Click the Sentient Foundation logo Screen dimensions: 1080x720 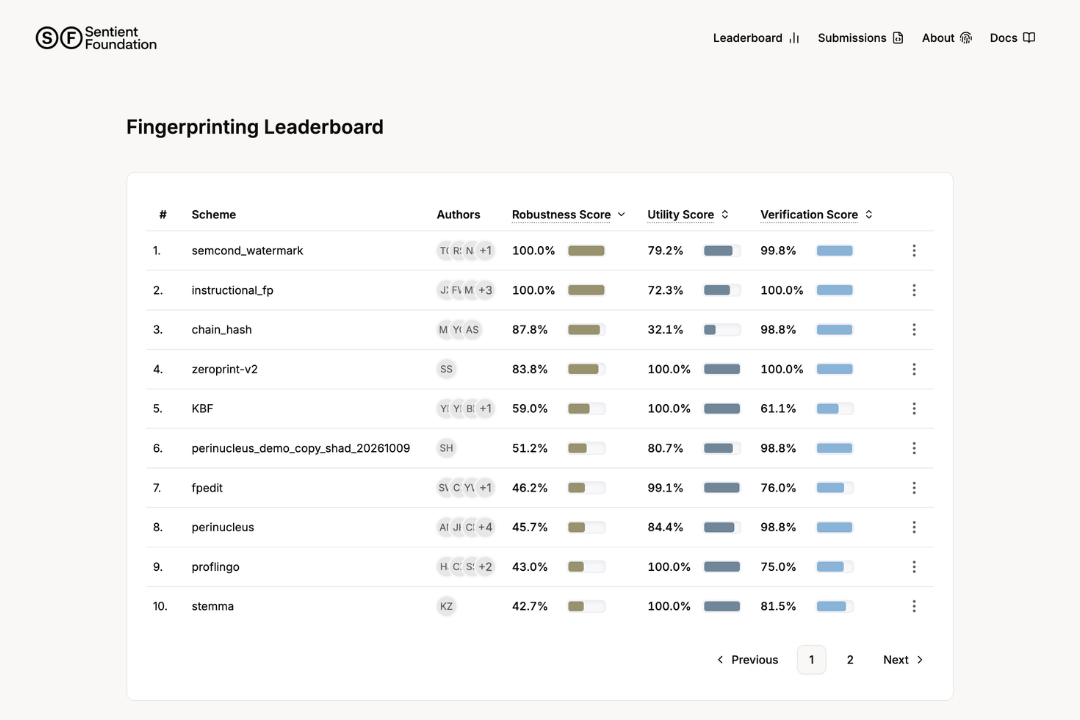click(96, 38)
